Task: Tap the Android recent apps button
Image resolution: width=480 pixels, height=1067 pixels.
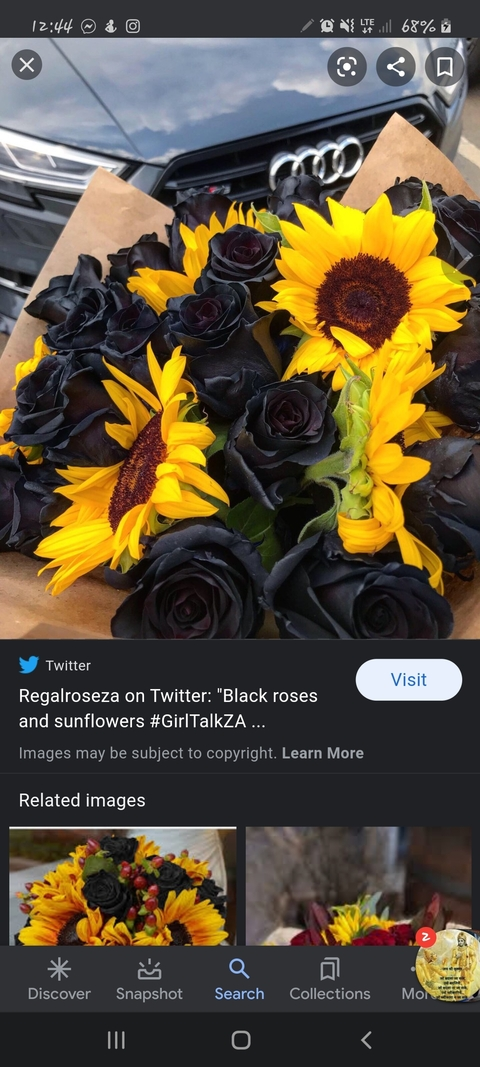Action: click(116, 1039)
